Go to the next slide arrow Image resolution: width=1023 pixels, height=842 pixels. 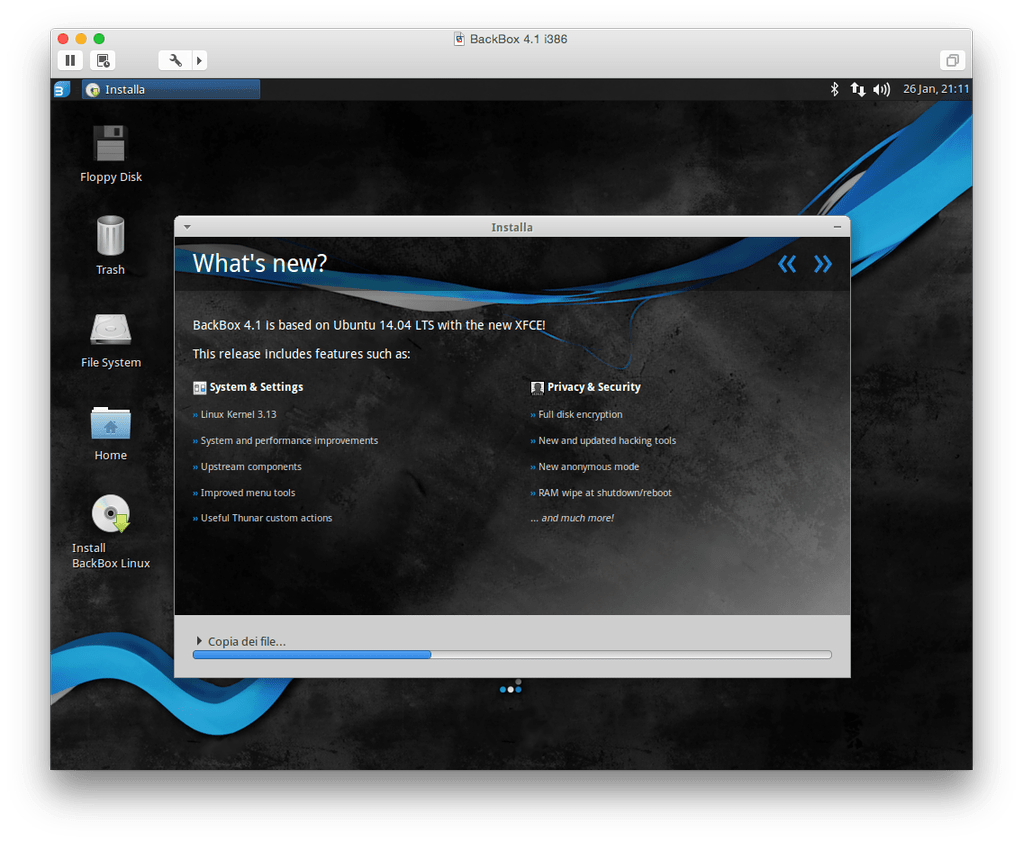(823, 264)
